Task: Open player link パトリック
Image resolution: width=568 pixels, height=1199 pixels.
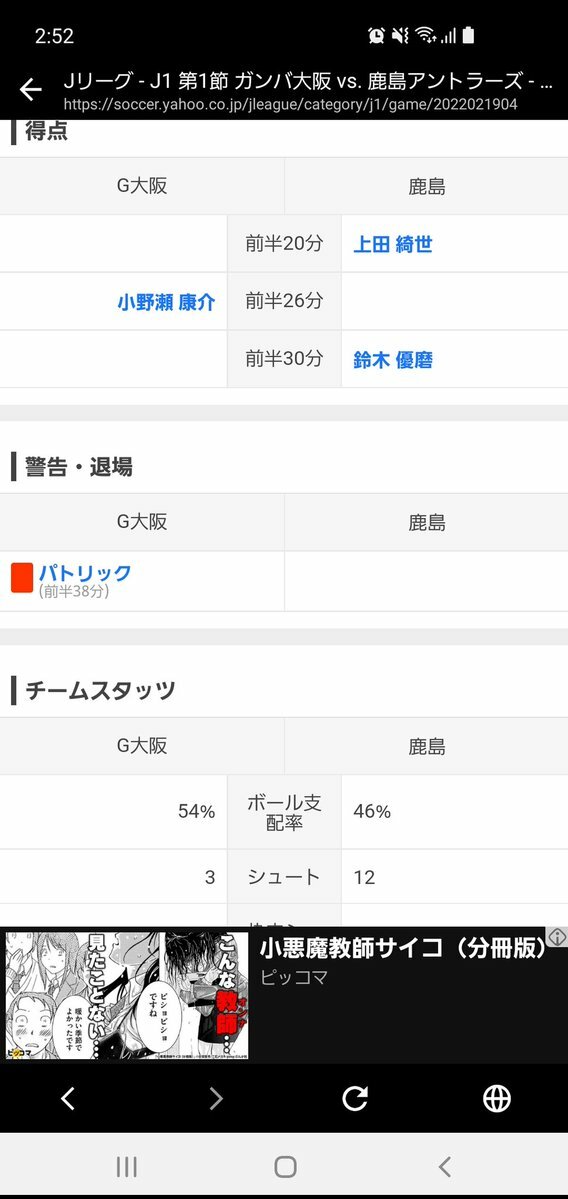Action: point(85,572)
